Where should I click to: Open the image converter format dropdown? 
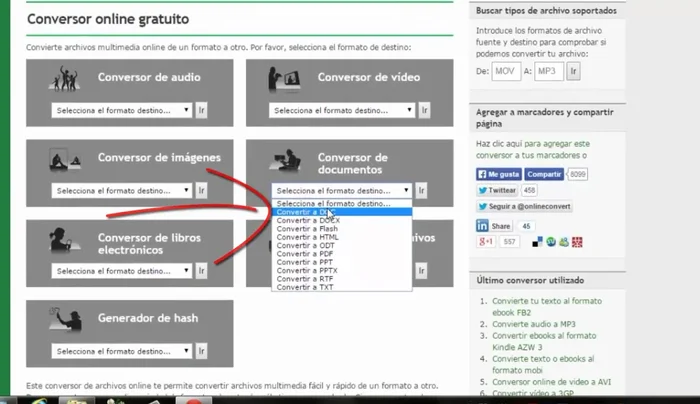point(121,191)
